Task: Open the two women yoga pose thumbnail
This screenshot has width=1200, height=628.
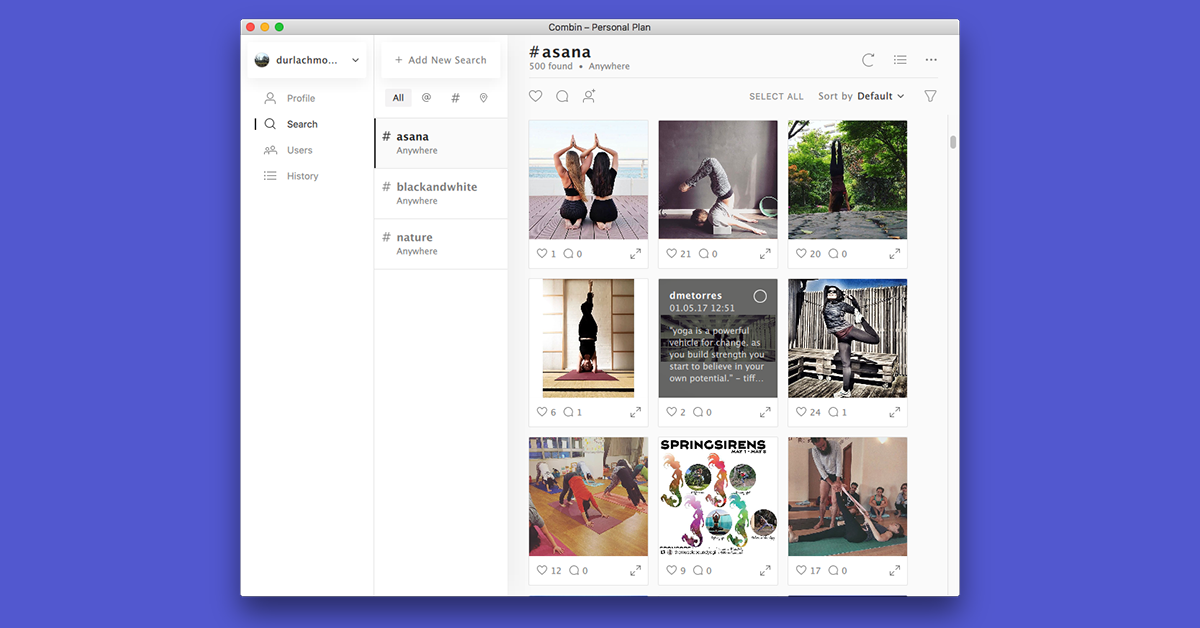Action: [x=588, y=180]
